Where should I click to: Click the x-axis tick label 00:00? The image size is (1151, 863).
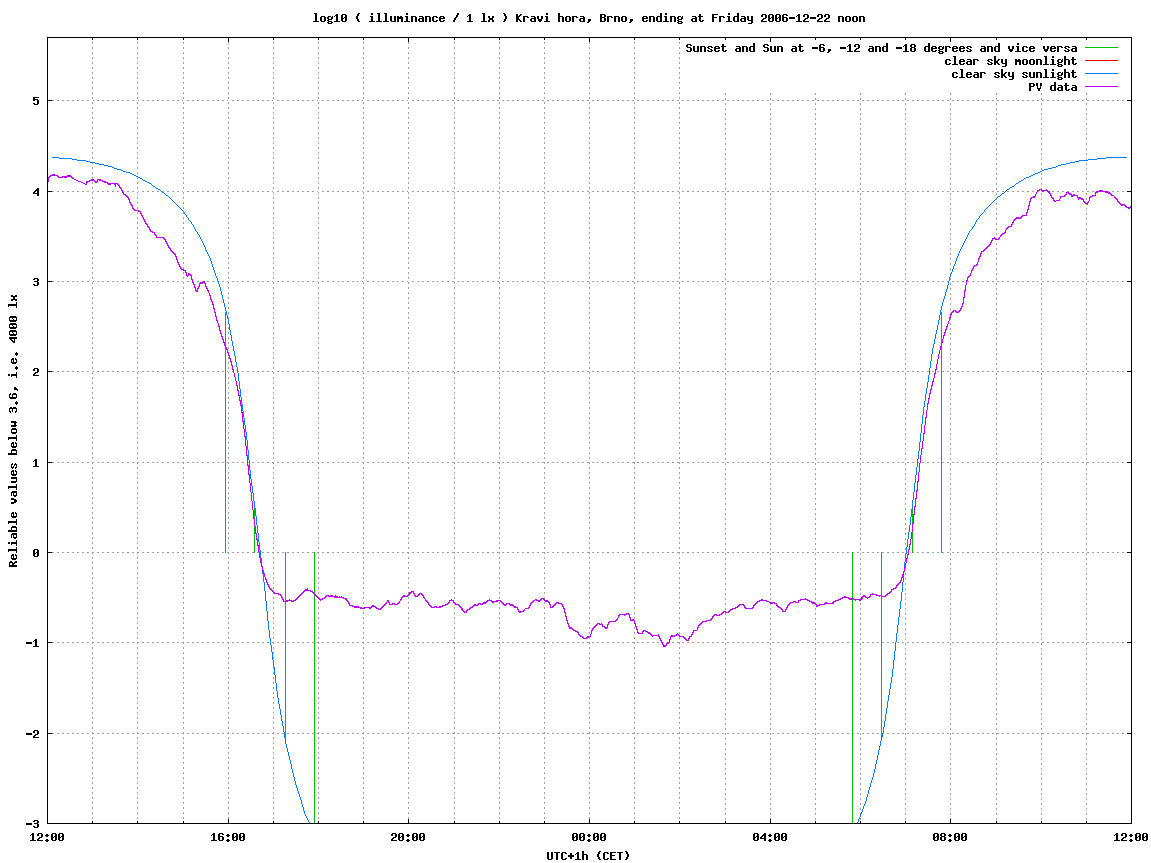(589, 837)
